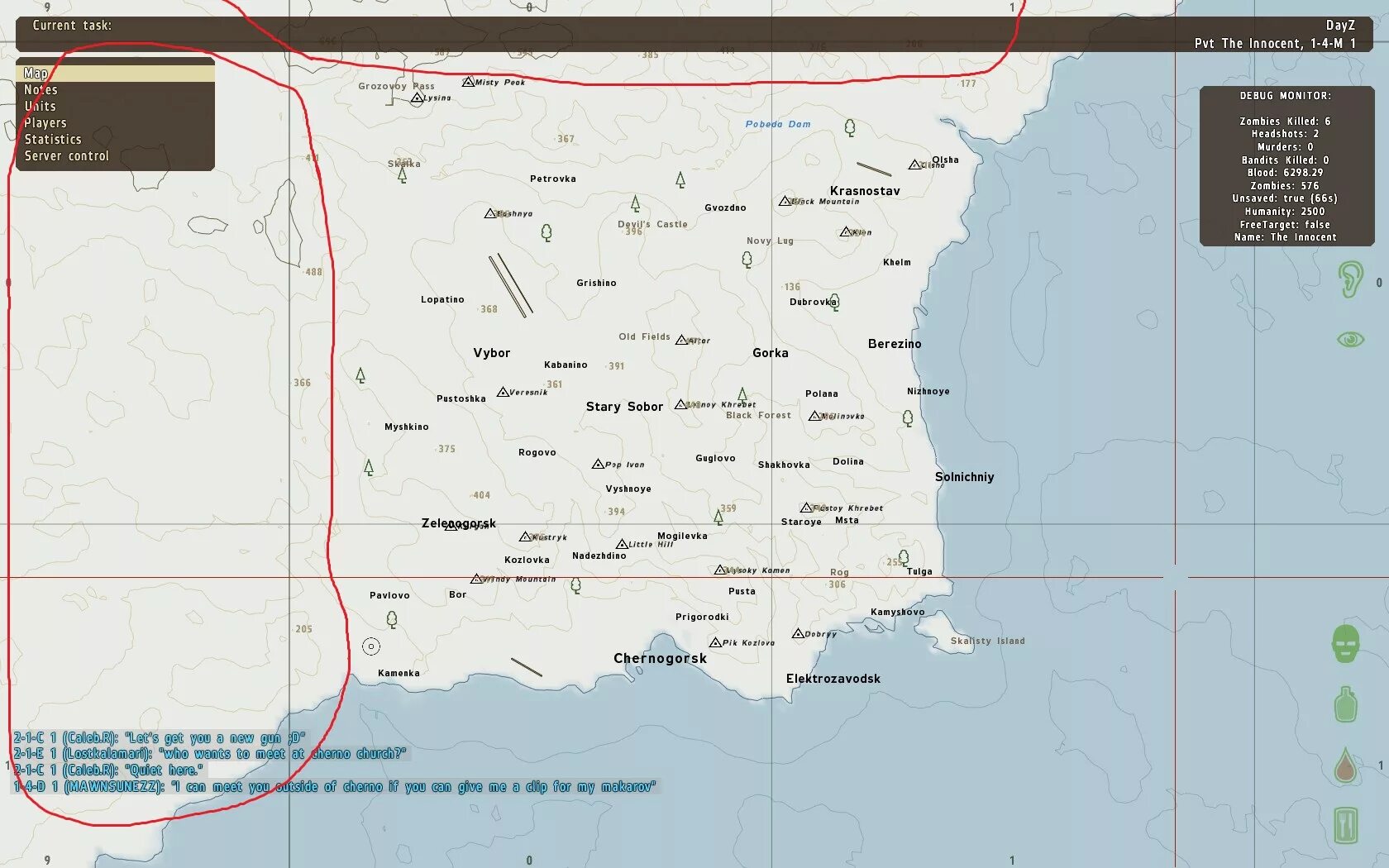
Task: Click the Pop Ivan hill triangle marker
Action: click(599, 464)
